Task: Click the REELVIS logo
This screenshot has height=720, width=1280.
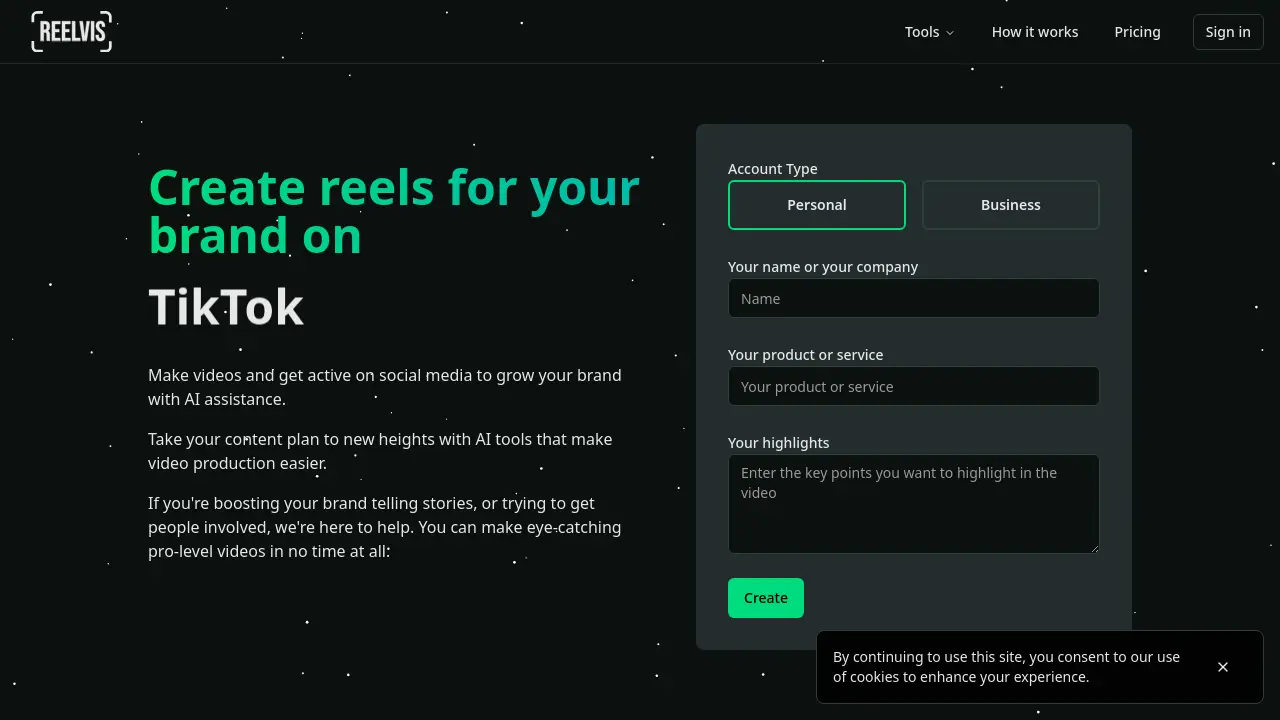Action: tap(71, 31)
